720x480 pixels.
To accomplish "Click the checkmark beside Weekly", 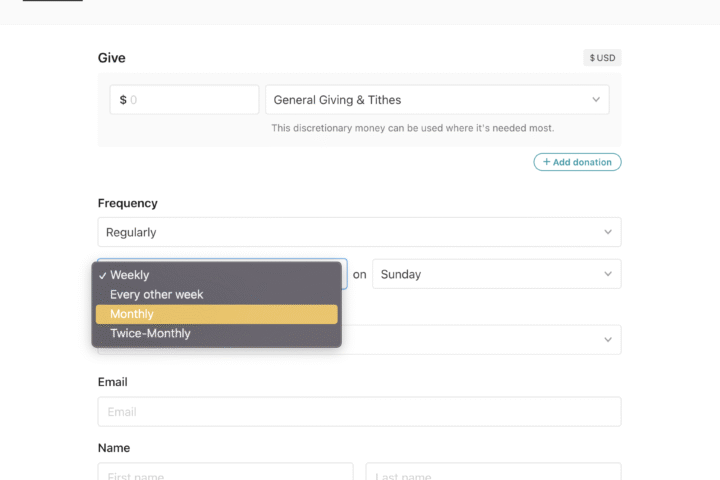I will coord(102,275).
